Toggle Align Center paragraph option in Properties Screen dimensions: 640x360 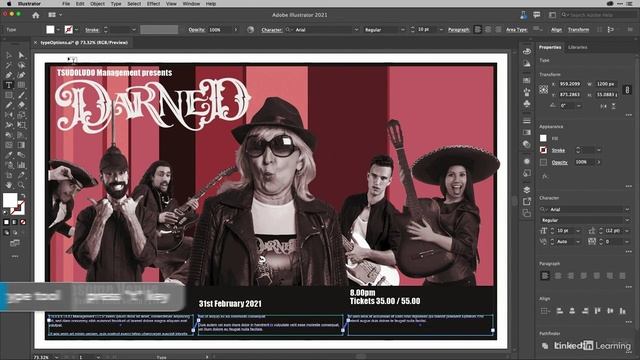(x=558, y=276)
